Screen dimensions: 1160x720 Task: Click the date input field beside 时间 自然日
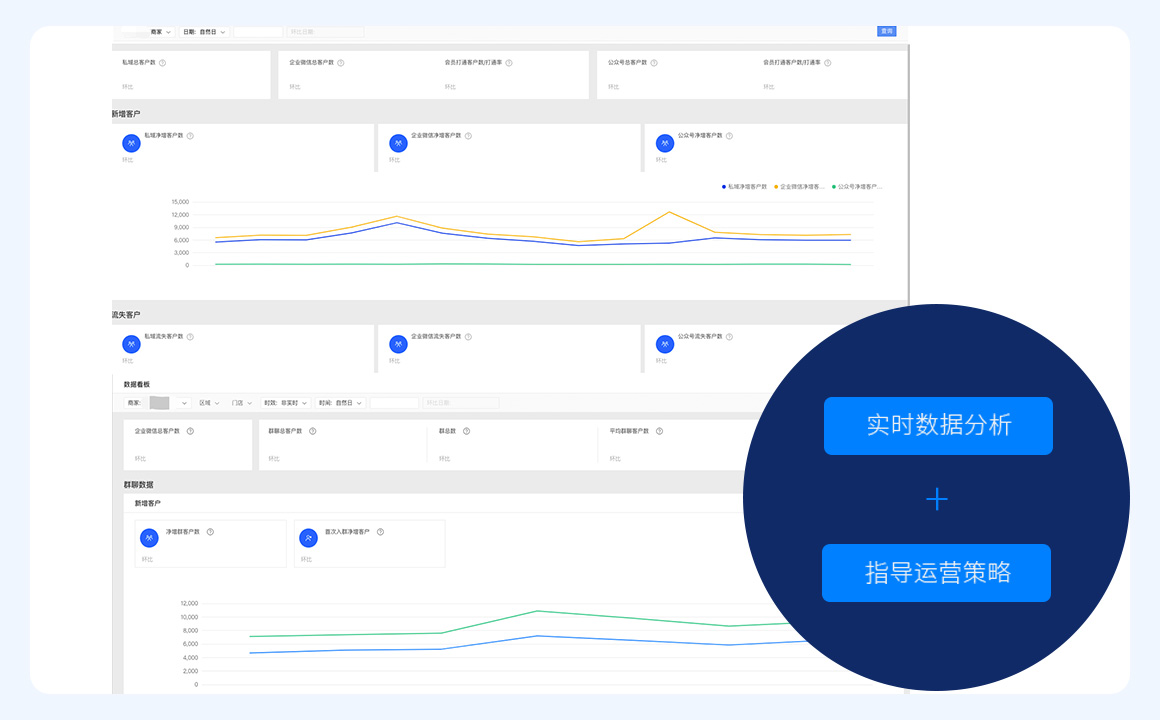[x=394, y=403]
